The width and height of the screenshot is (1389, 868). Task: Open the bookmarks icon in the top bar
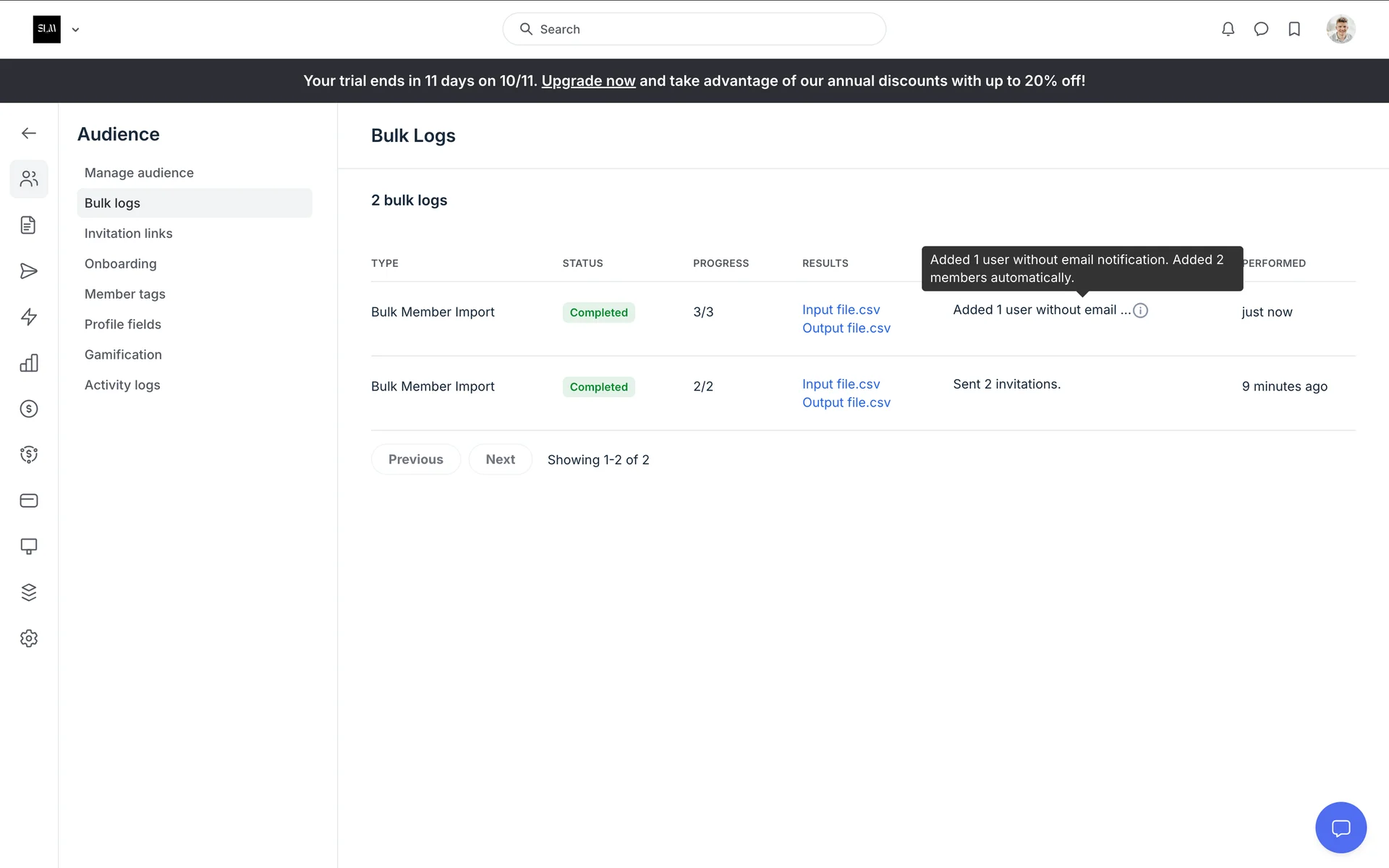tap(1294, 29)
